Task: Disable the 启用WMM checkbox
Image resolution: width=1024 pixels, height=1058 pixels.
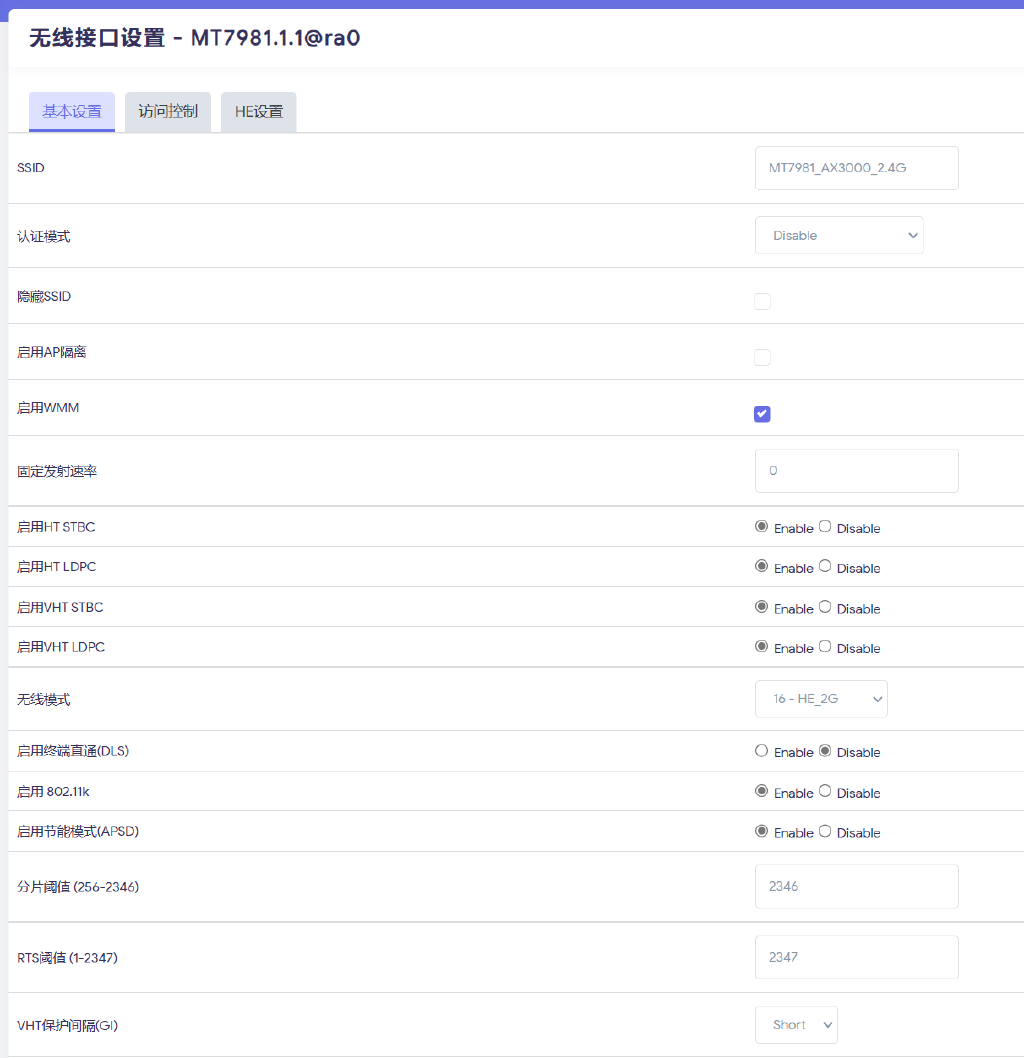Action: tap(762, 413)
